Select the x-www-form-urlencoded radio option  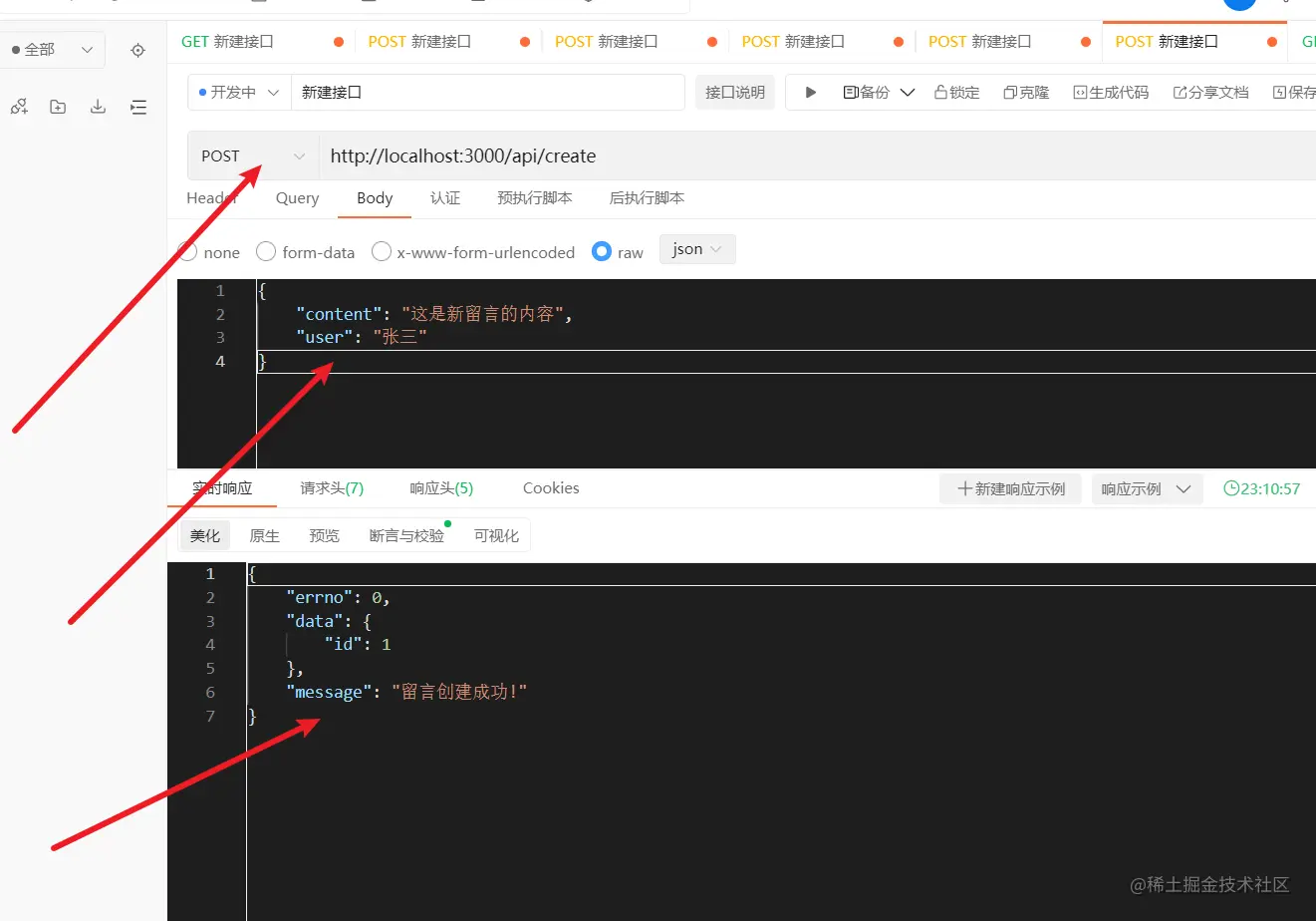tap(382, 251)
